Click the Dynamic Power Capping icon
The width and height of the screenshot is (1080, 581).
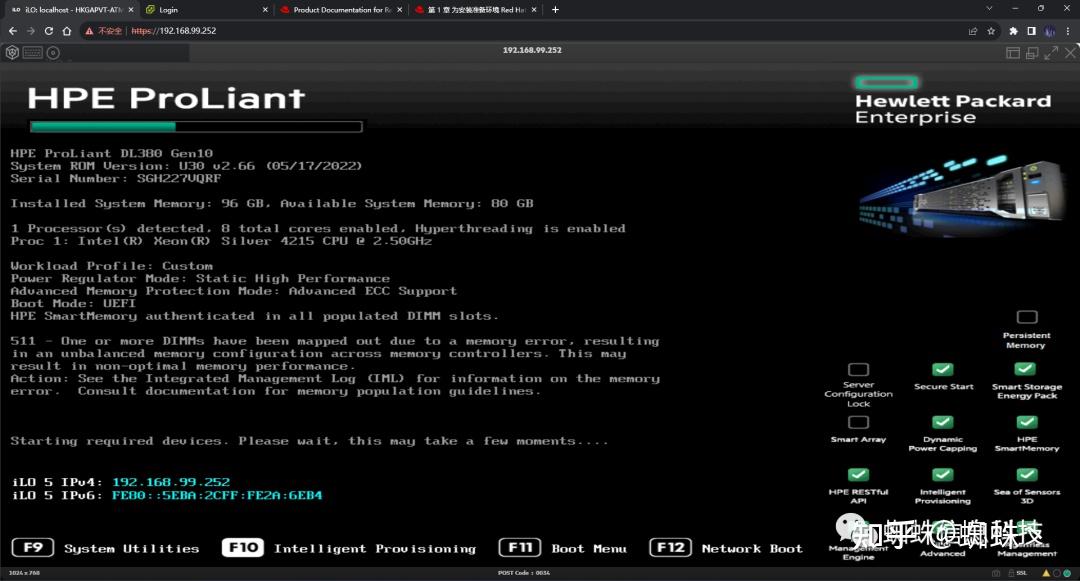coord(943,421)
